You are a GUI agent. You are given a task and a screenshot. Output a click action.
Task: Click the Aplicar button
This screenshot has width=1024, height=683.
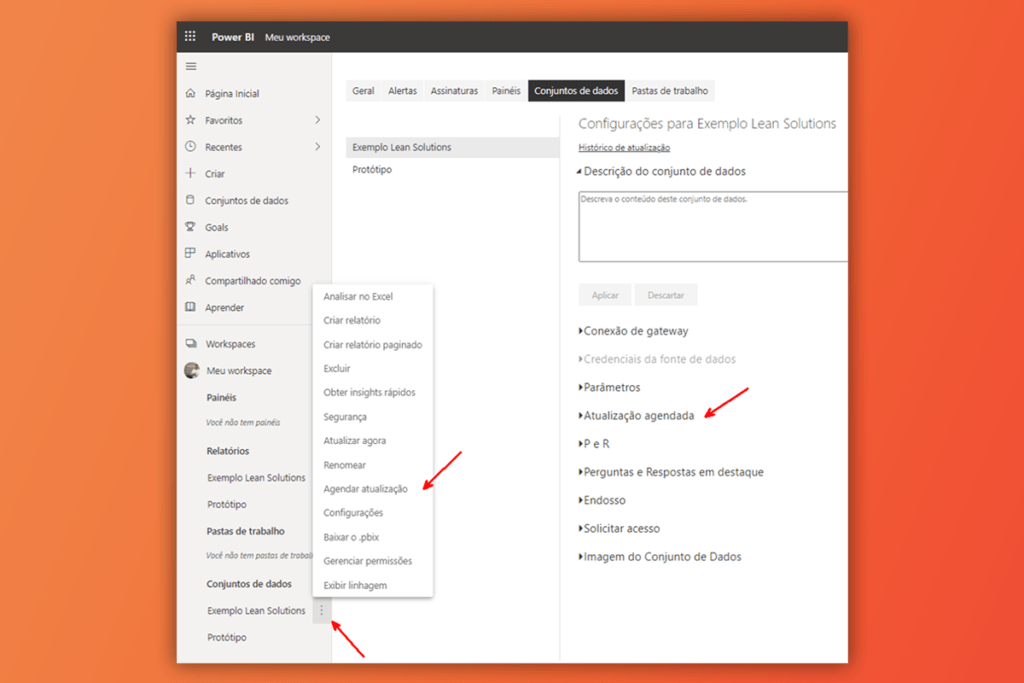605,295
